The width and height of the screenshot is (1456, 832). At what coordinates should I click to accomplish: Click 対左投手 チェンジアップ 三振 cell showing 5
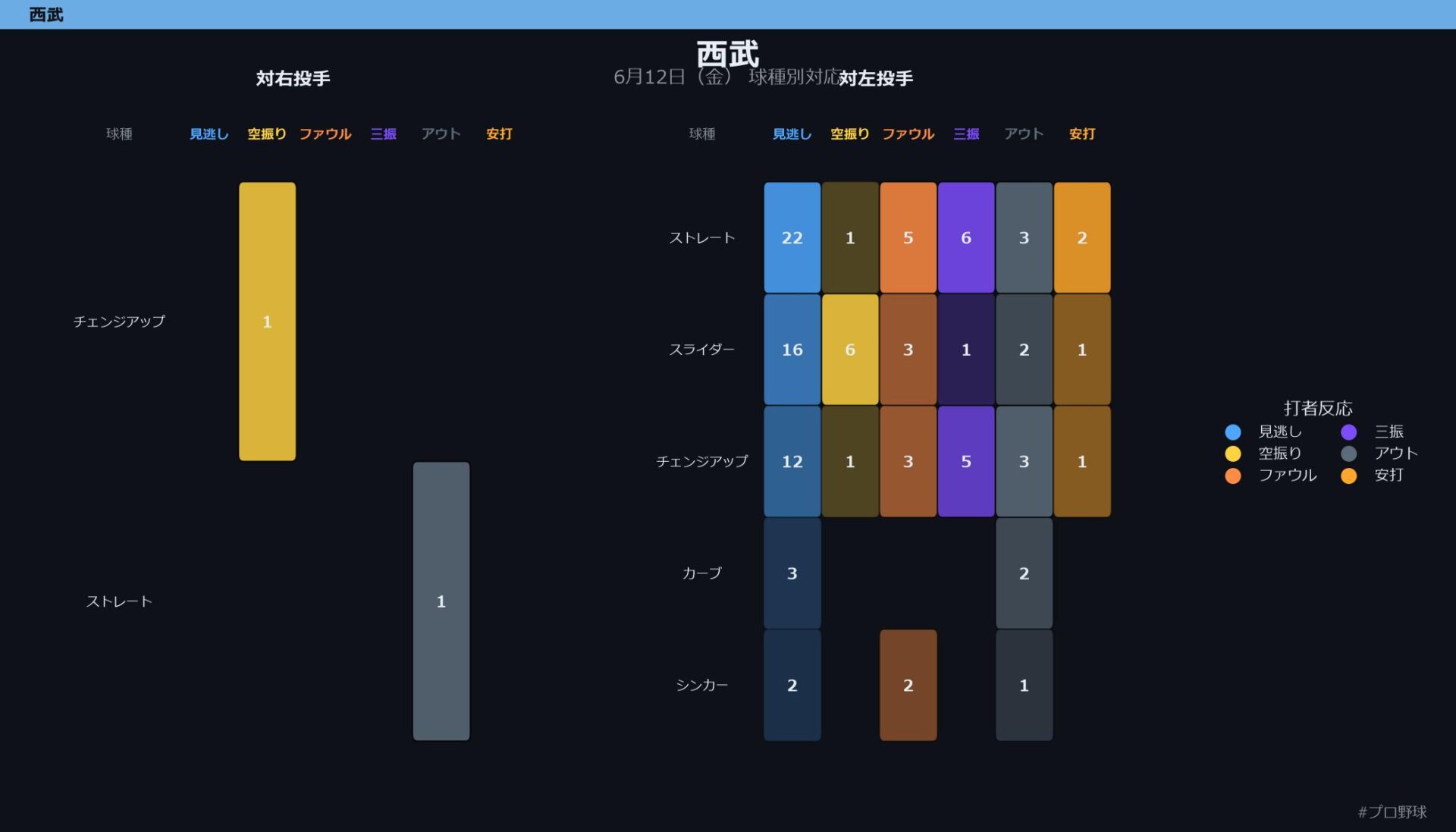coord(966,461)
